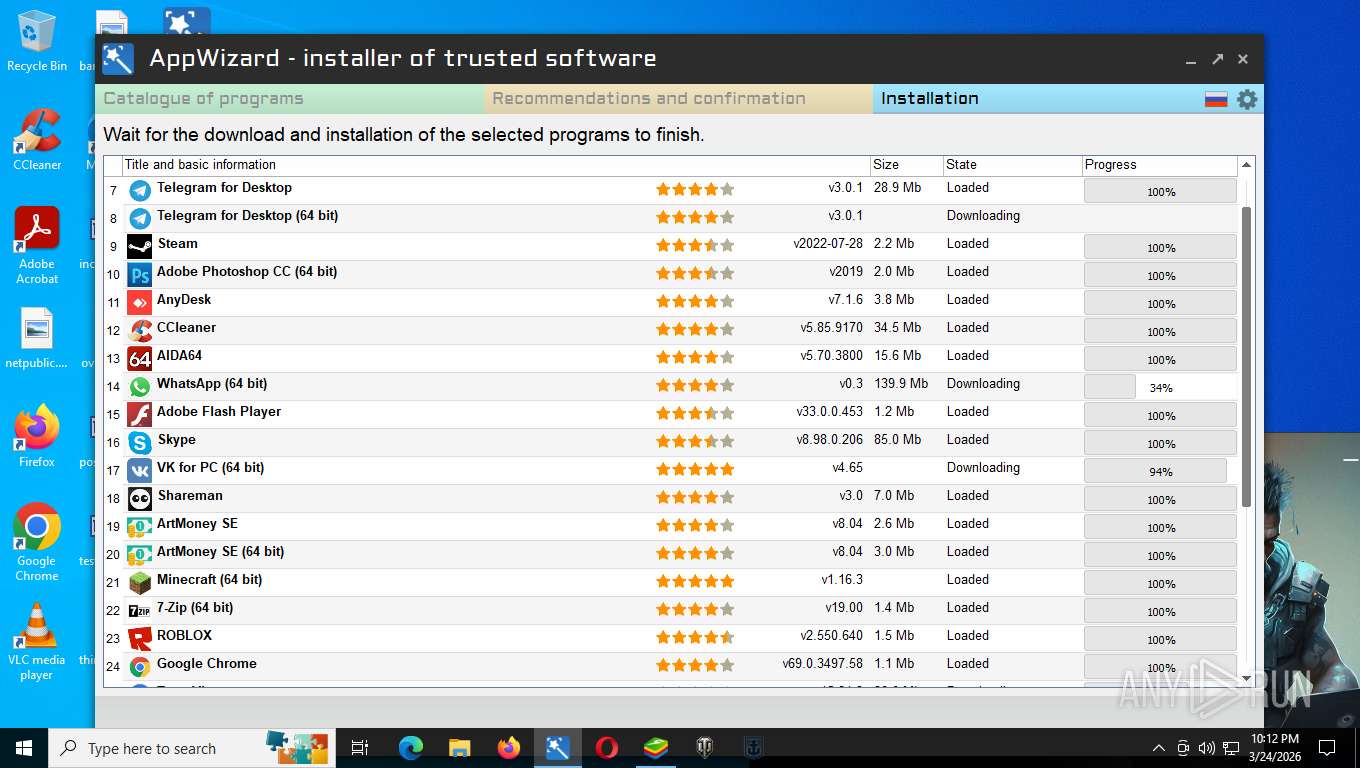Click the star rating of Minecraft (64 bit)
Image resolution: width=1360 pixels, height=768 pixels.
tap(695, 581)
